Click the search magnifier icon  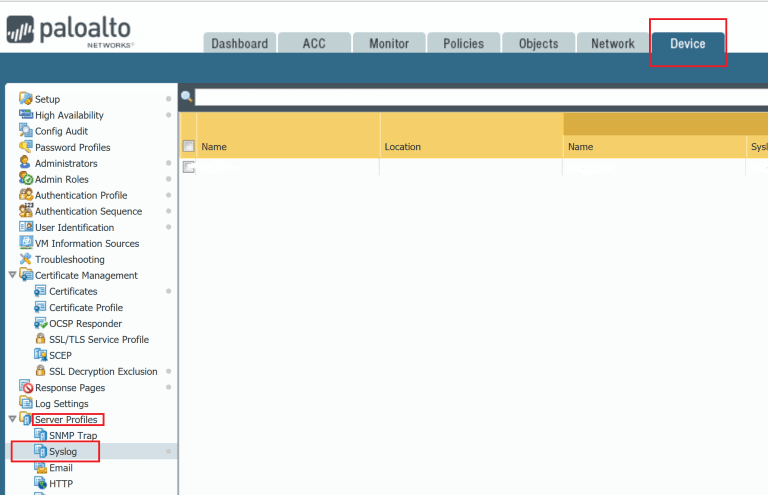pyautogui.click(x=186, y=97)
